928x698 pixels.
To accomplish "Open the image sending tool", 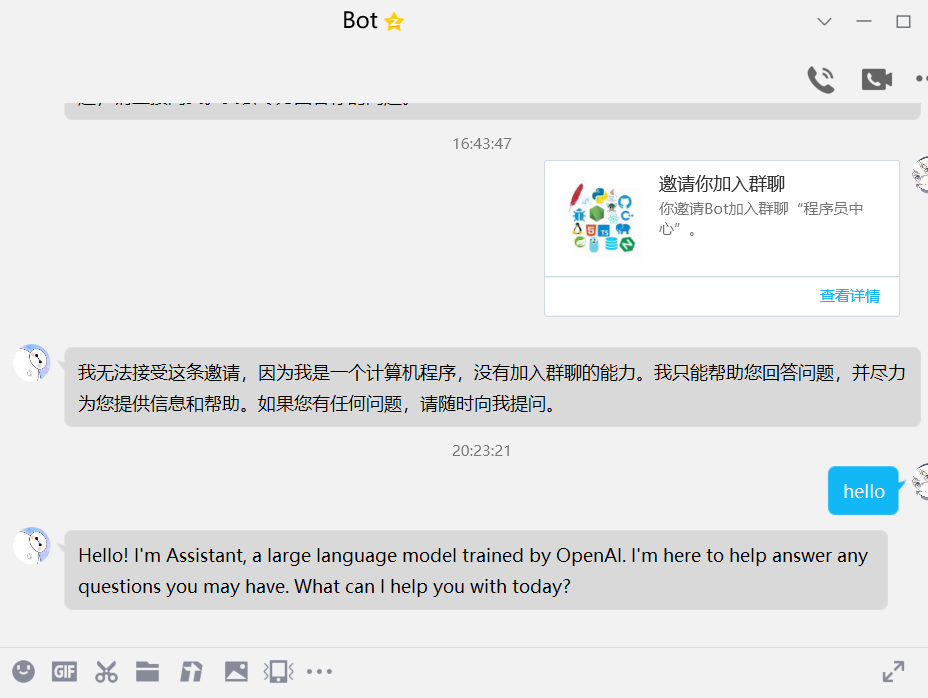I will (236, 671).
